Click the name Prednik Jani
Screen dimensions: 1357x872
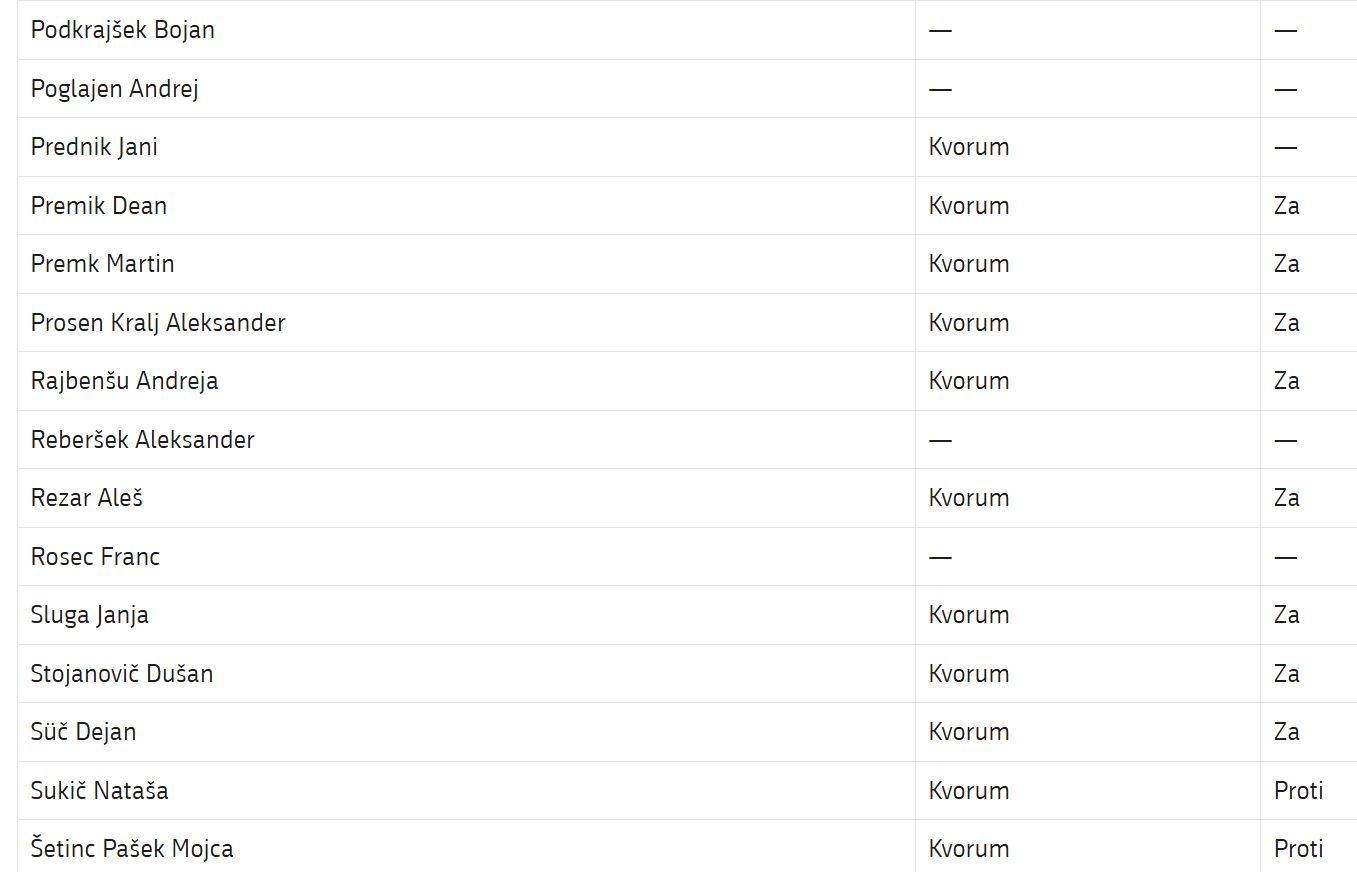point(94,147)
